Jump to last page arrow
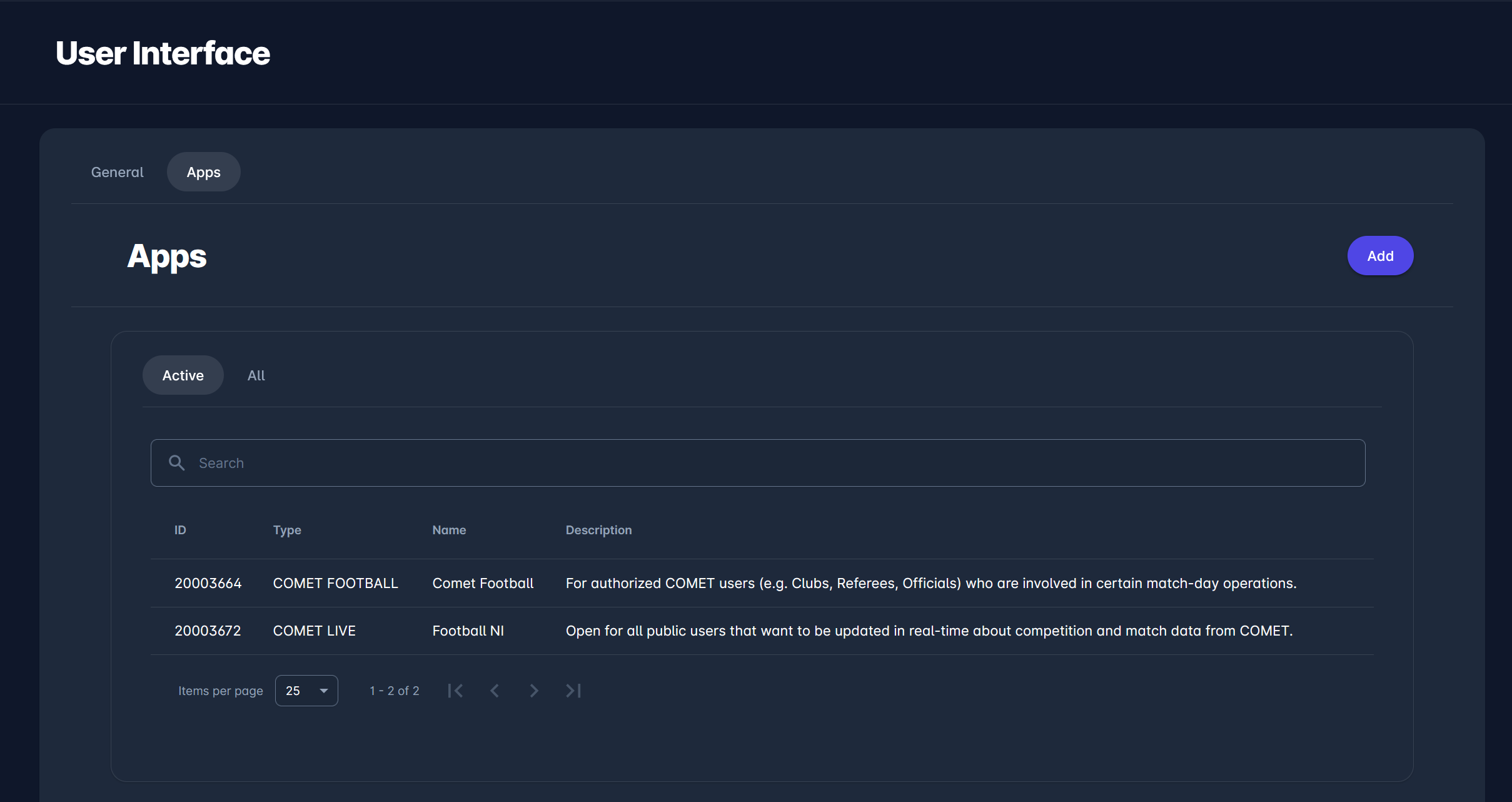 (573, 691)
